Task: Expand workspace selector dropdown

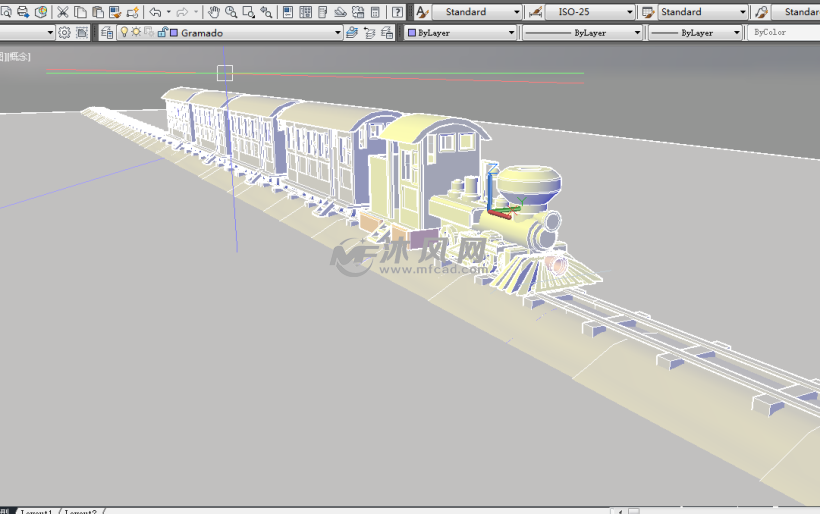Action: point(50,33)
